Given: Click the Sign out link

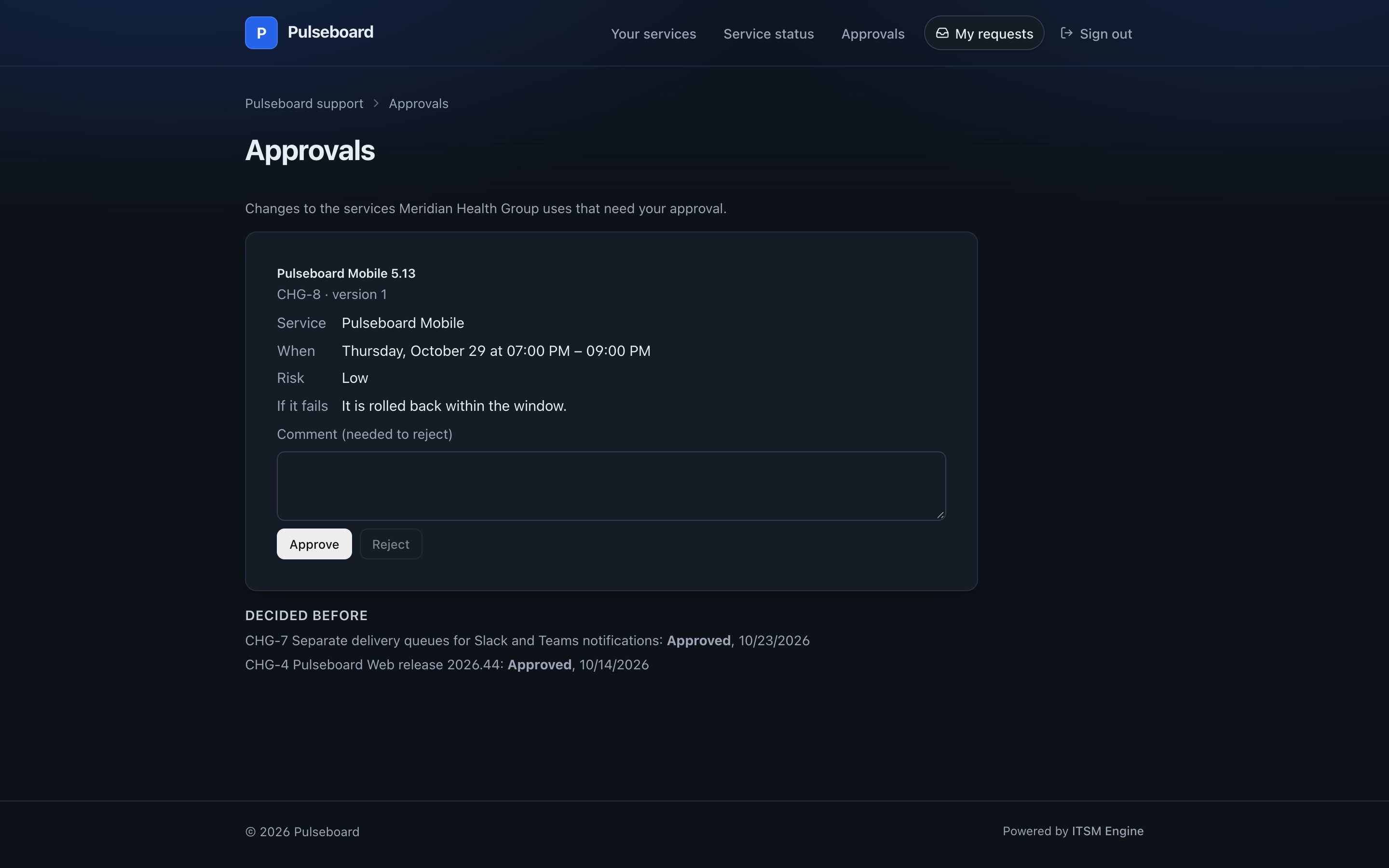Looking at the screenshot, I should tap(1096, 34).
